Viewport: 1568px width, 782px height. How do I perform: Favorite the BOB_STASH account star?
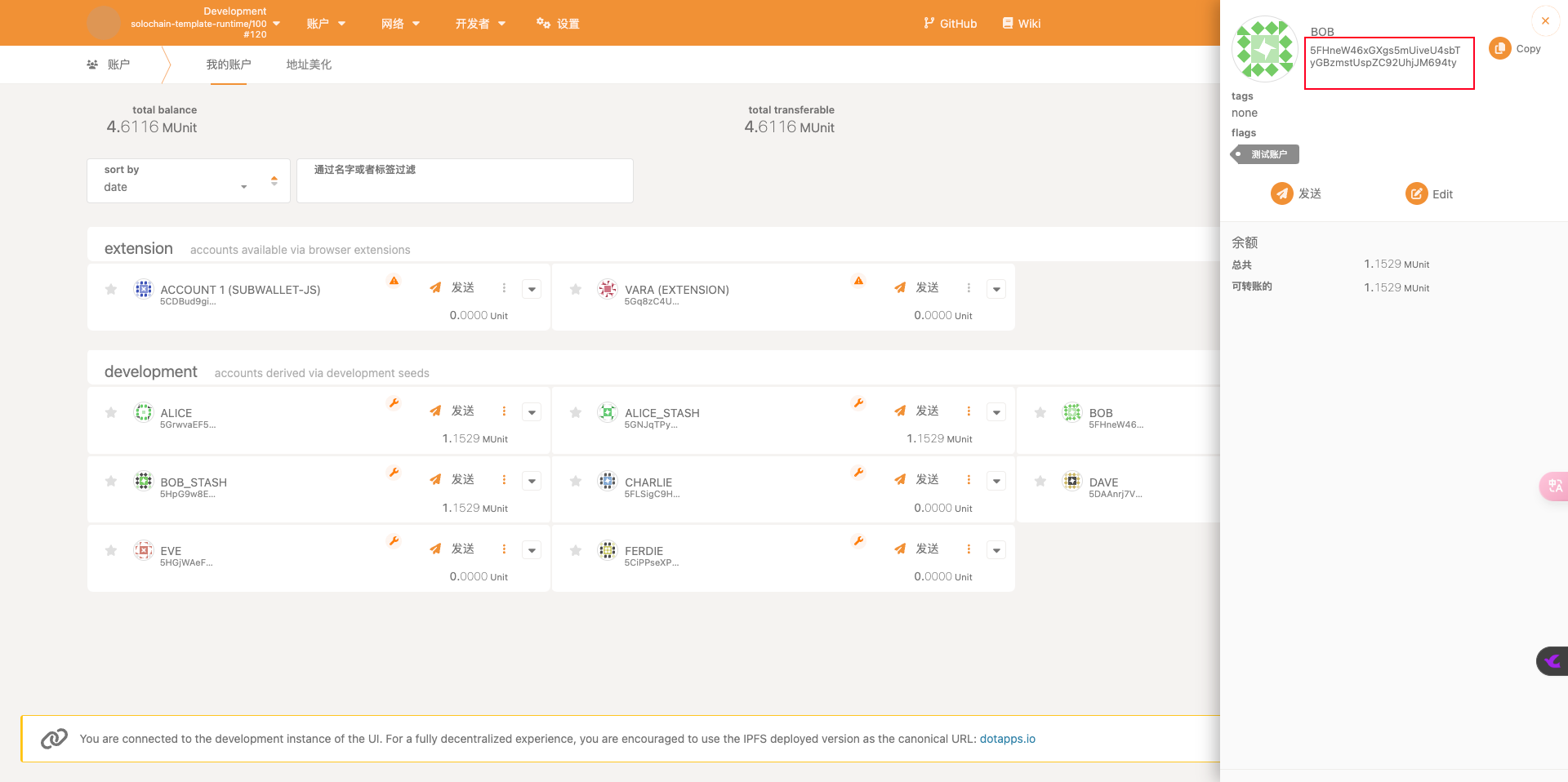click(111, 482)
